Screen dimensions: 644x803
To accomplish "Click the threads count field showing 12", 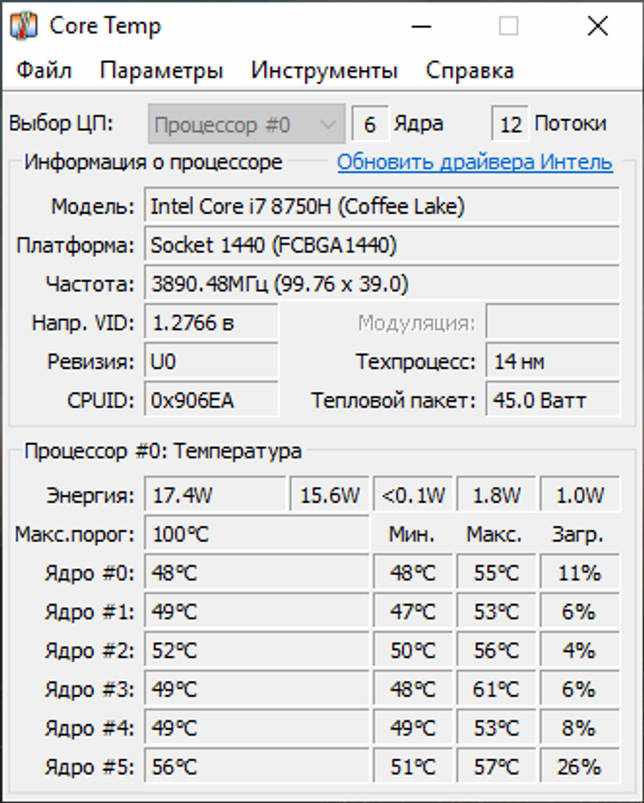I will [509, 124].
